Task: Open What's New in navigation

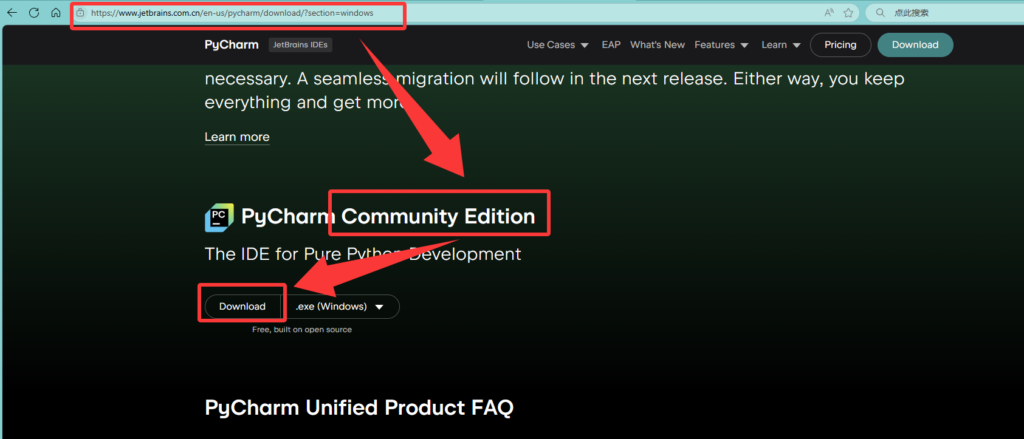Action: click(658, 45)
